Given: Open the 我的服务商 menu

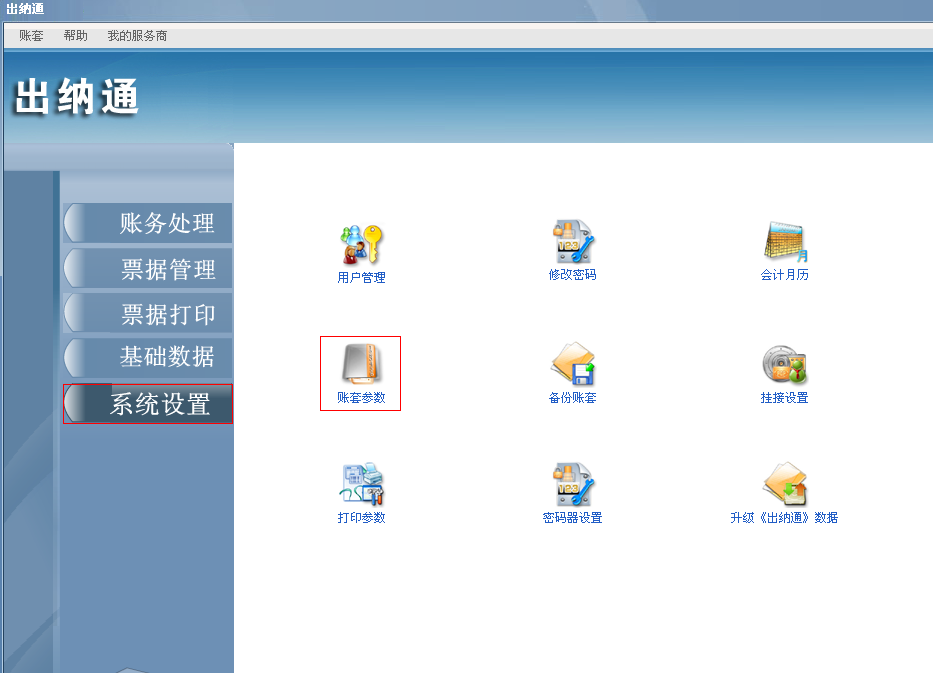Looking at the screenshot, I should pos(137,36).
